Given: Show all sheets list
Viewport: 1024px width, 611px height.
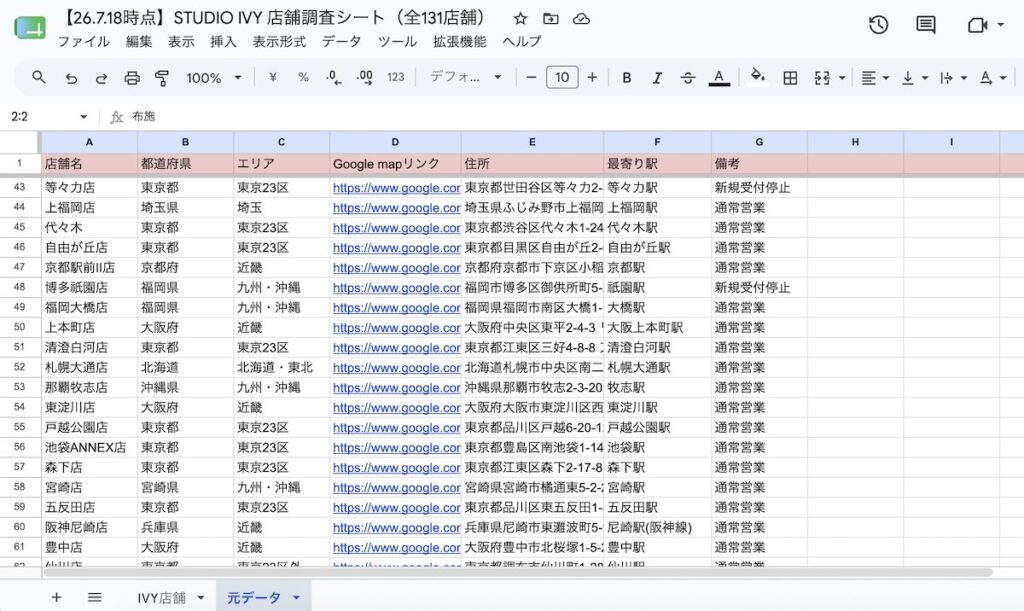Looking at the screenshot, I should pyautogui.click(x=94, y=597).
